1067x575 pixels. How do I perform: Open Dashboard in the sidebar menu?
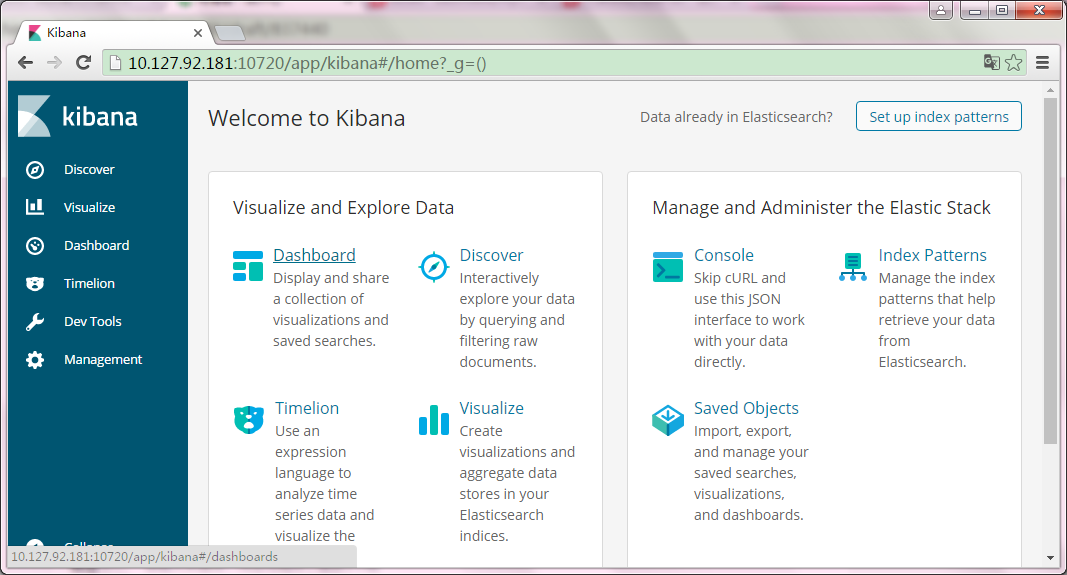97,246
